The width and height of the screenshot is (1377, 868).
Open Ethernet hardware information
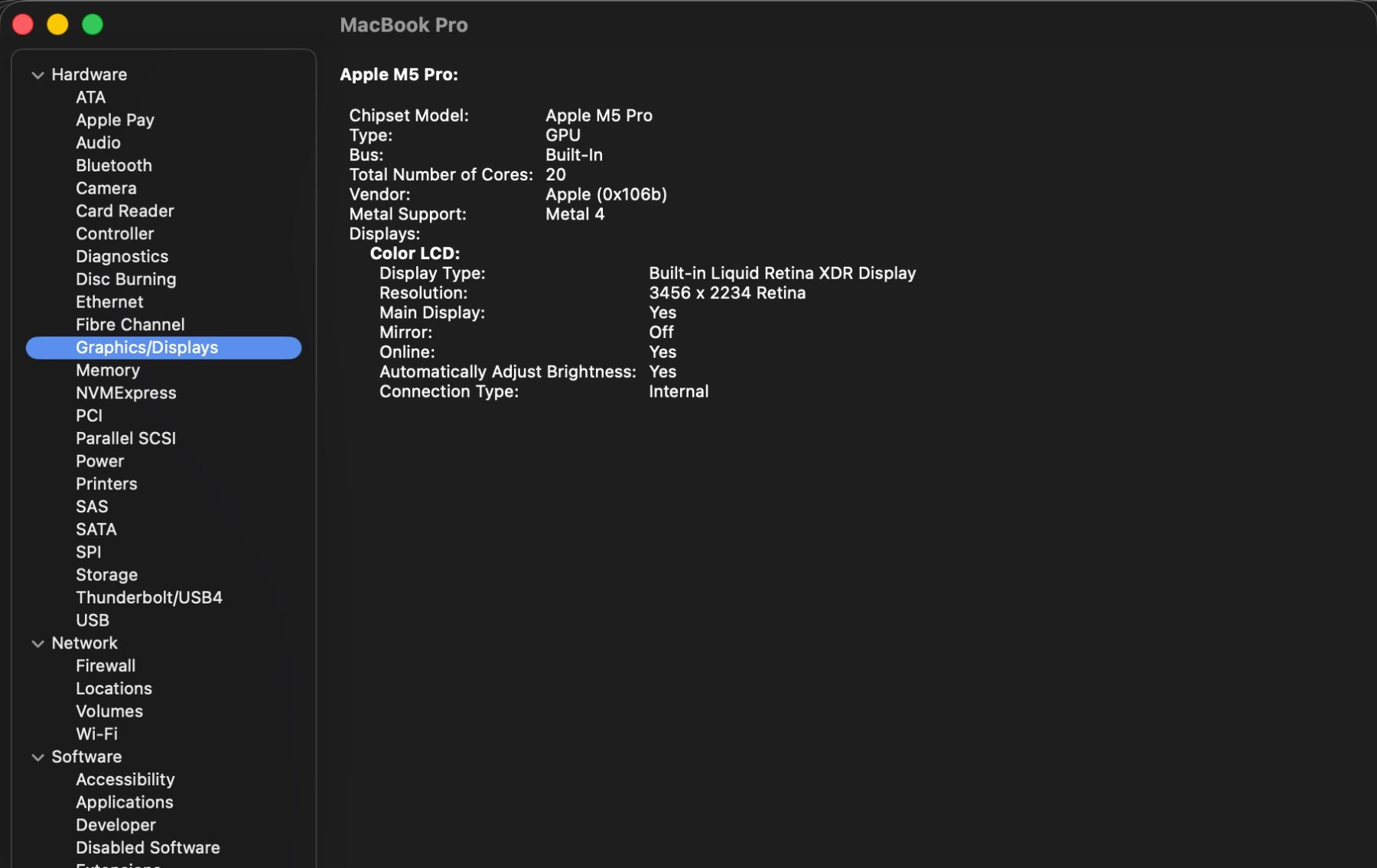click(x=109, y=302)
